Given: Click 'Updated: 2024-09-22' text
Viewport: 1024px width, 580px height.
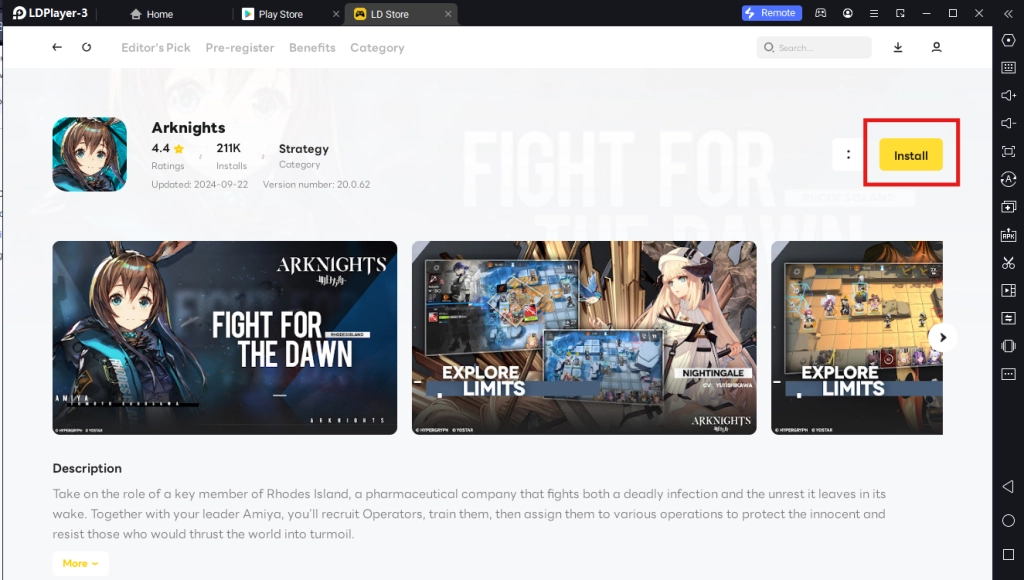Looking at the screenshot, I should click(x=200, y=184).
